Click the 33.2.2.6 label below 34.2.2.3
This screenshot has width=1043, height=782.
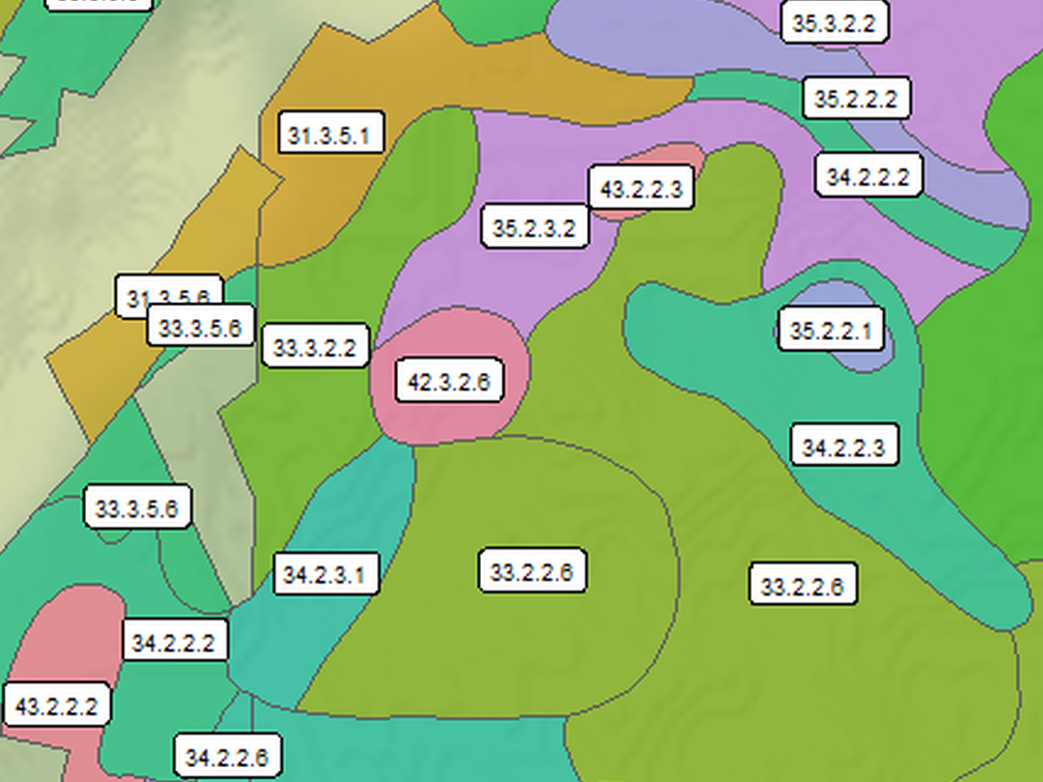coord(803,586)
